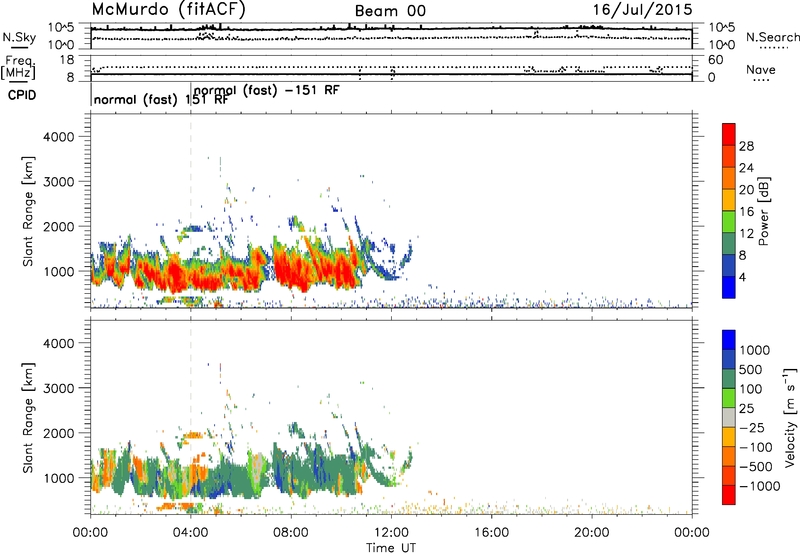This screenshot has width=800, height=554.
Task: Click the 18 tick on frequency axis
Action: point(66,60)
